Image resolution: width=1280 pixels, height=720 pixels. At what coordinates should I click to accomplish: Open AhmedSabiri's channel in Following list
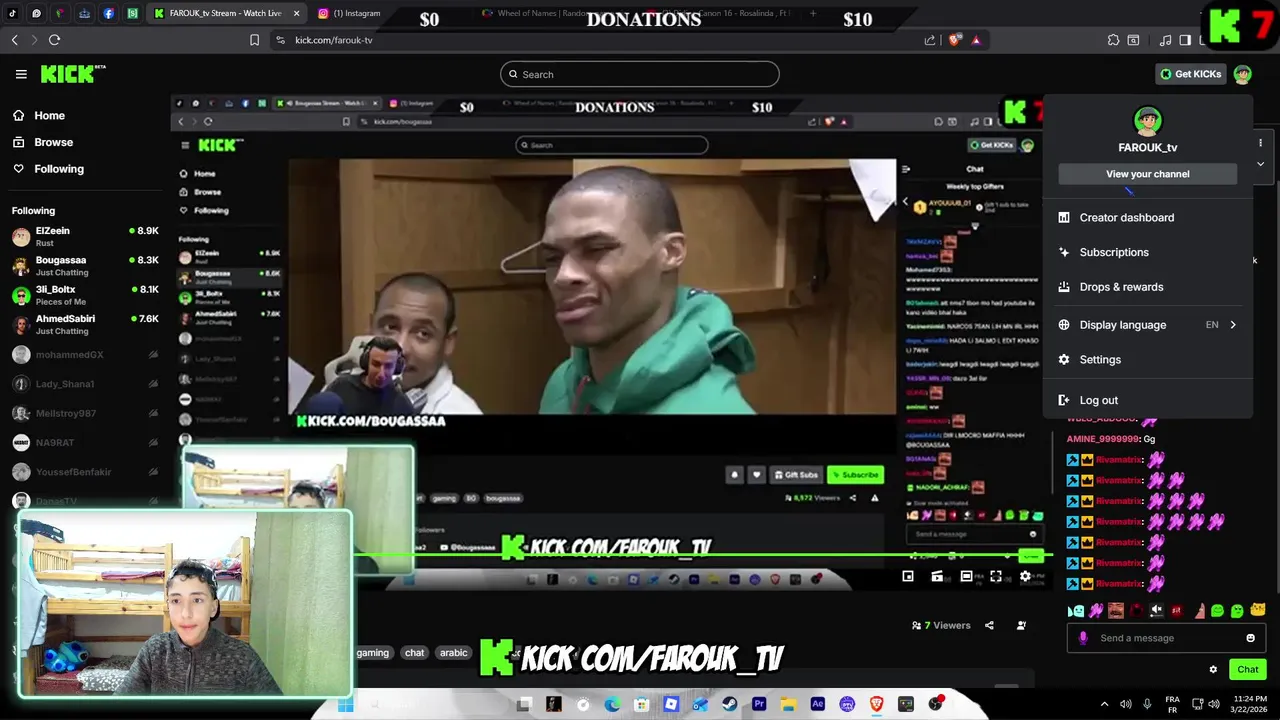point(85,324)
